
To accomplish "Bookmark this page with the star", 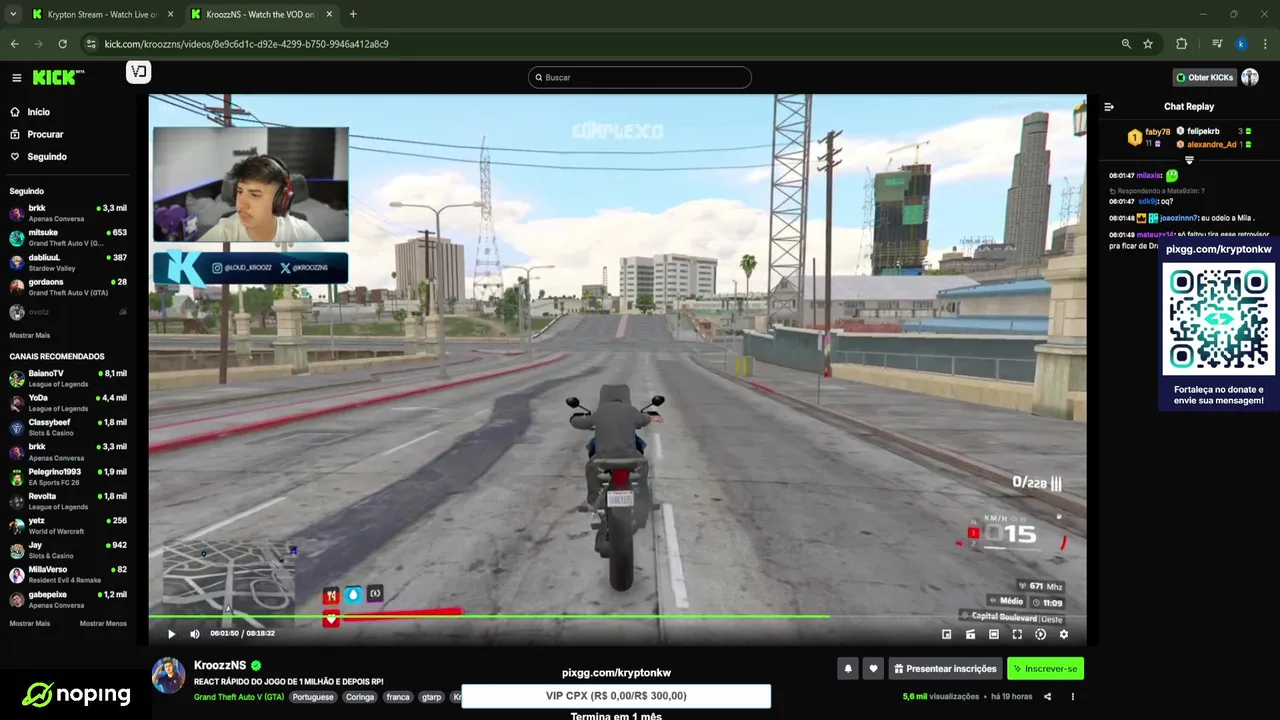I will pos(1148,44).
